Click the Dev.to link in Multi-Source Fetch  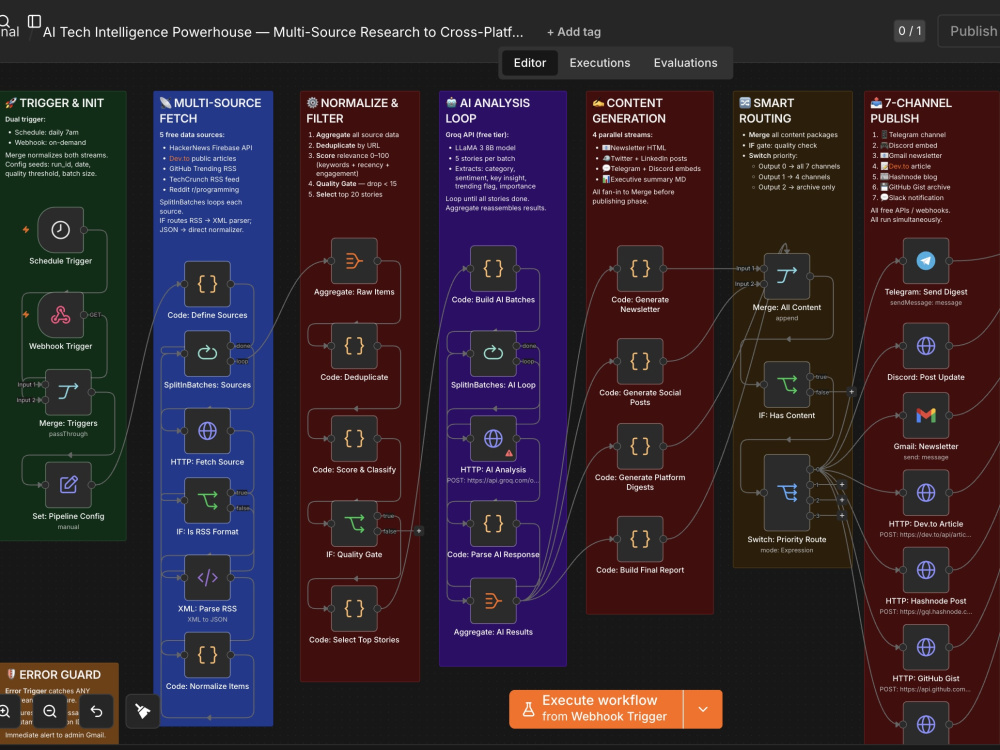click(x=179, y=158)
